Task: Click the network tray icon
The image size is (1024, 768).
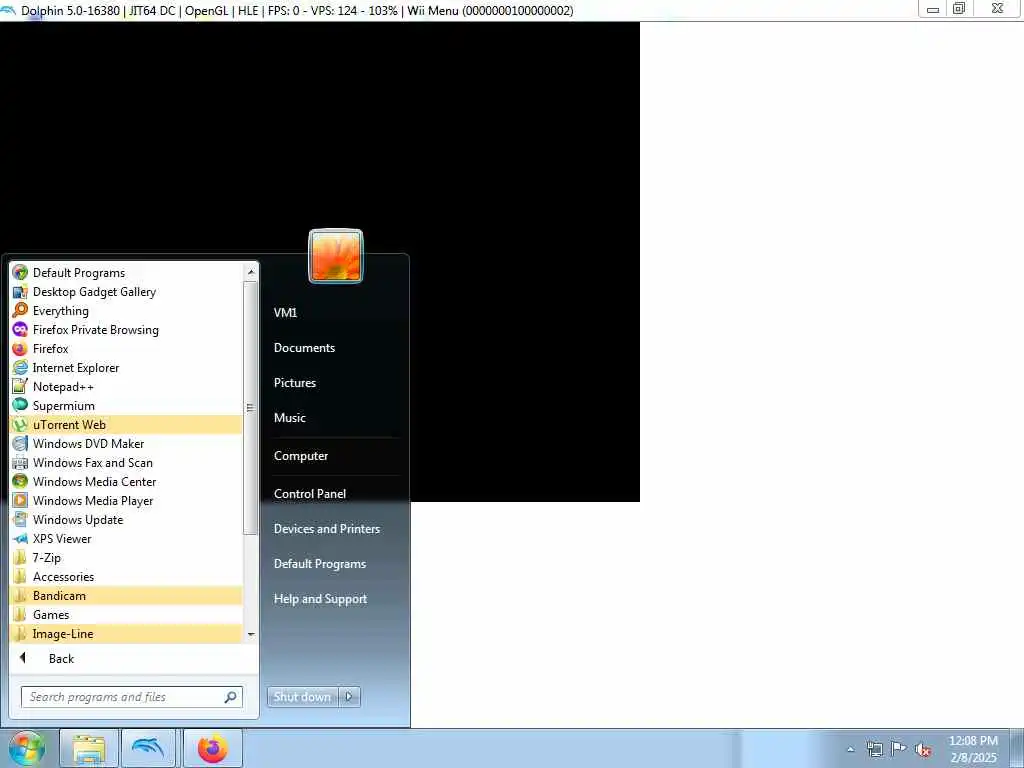Action: pyautogui.click(x=874, y=749)
